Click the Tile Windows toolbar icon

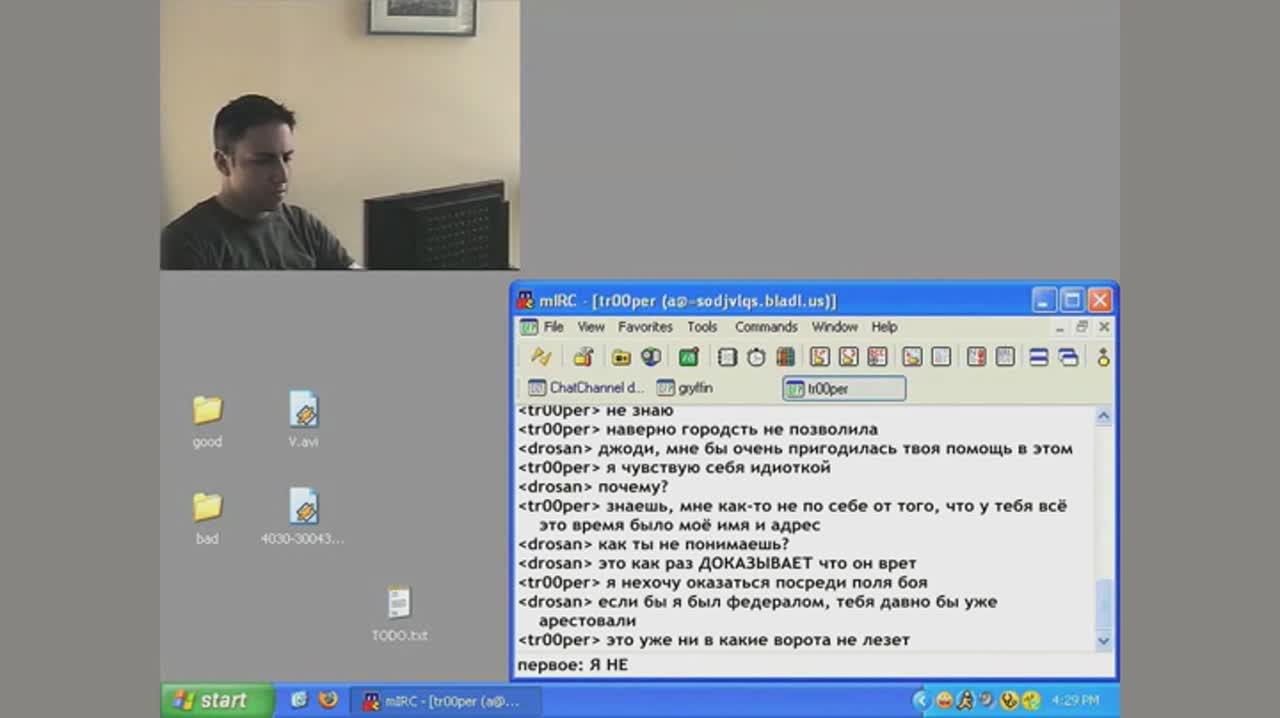click(x=1039, y=357)
